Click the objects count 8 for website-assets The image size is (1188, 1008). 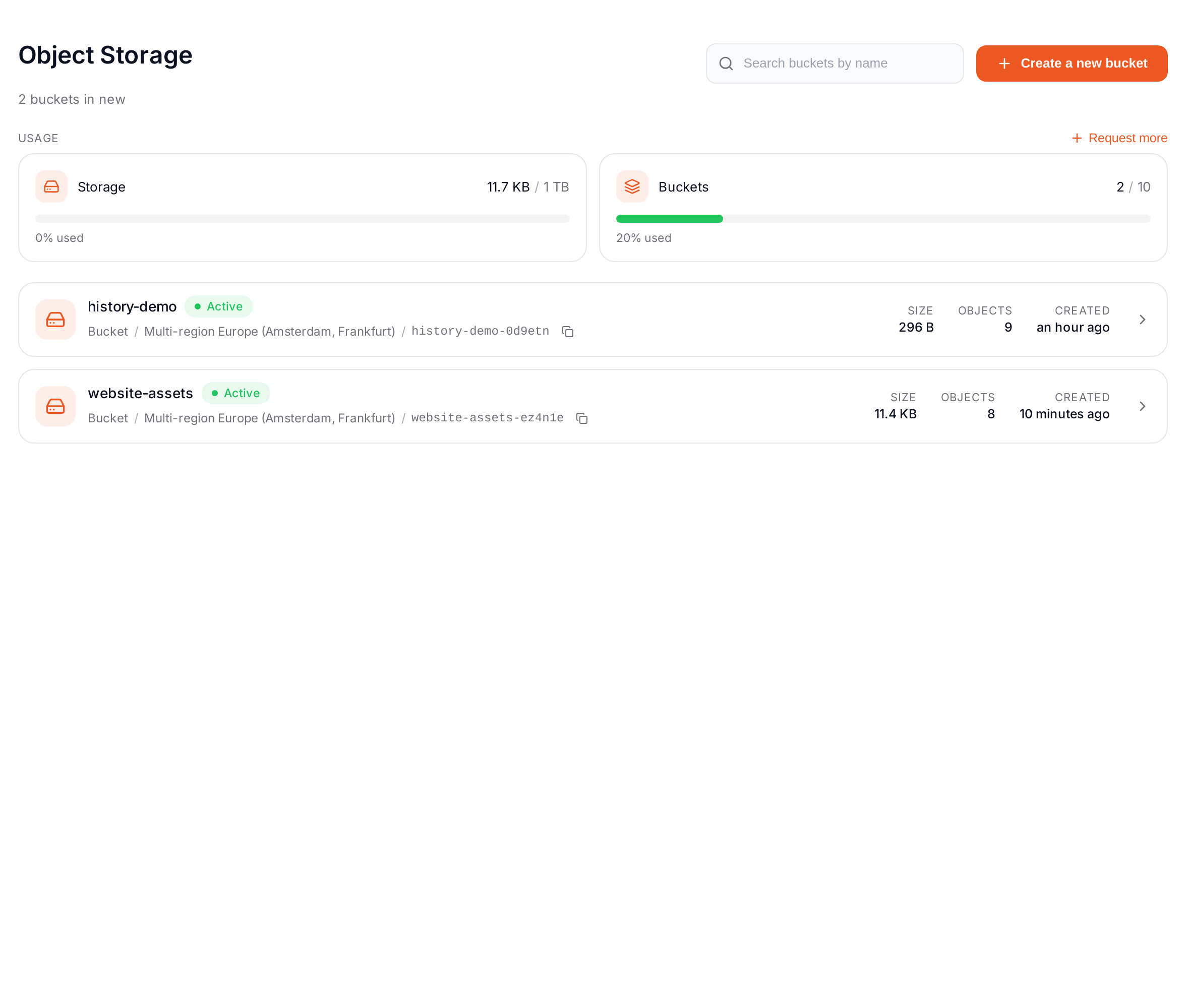pos(991,414)
